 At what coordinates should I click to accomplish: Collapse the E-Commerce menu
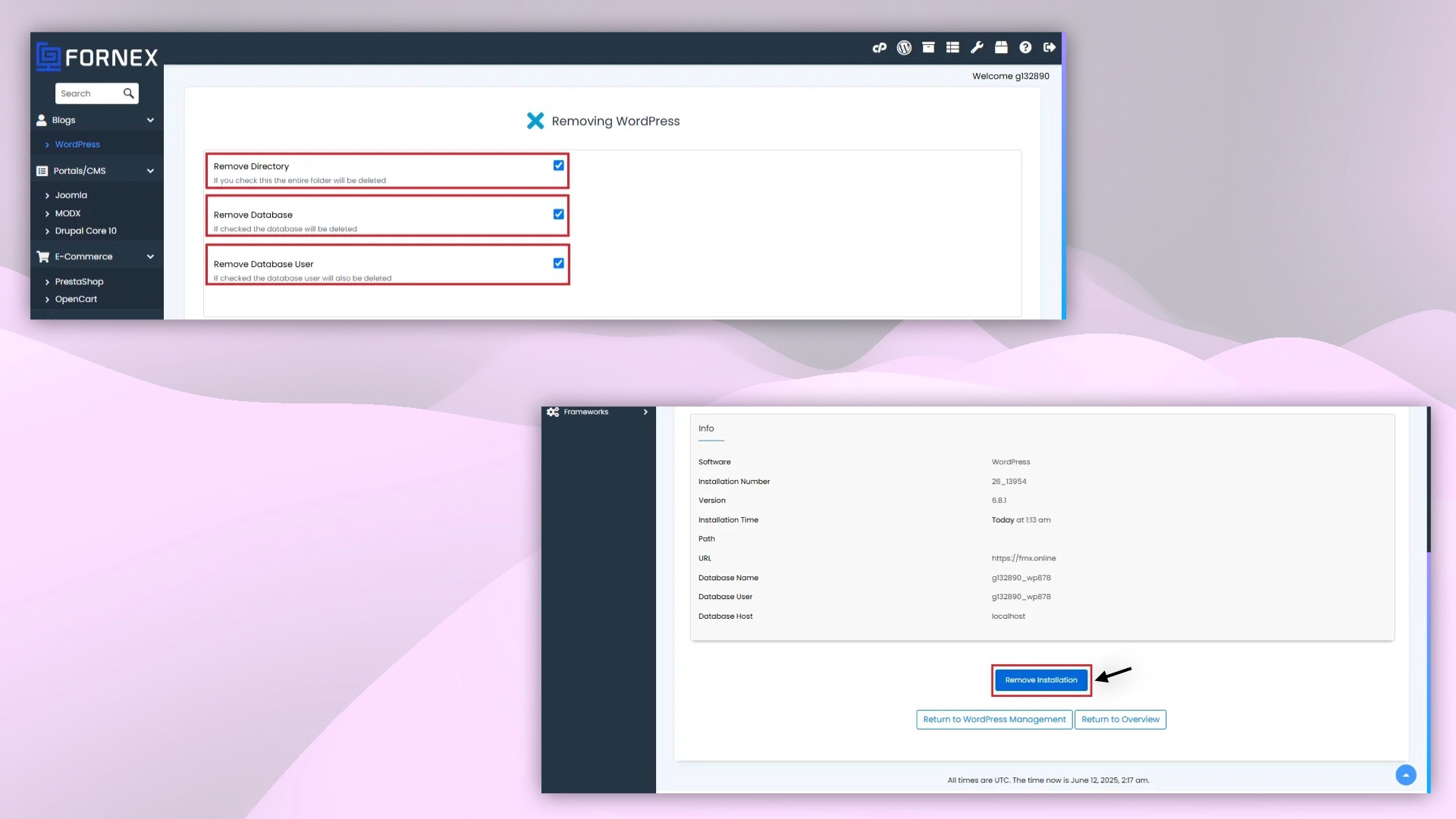pyautogui.click(x=150, y=256)
